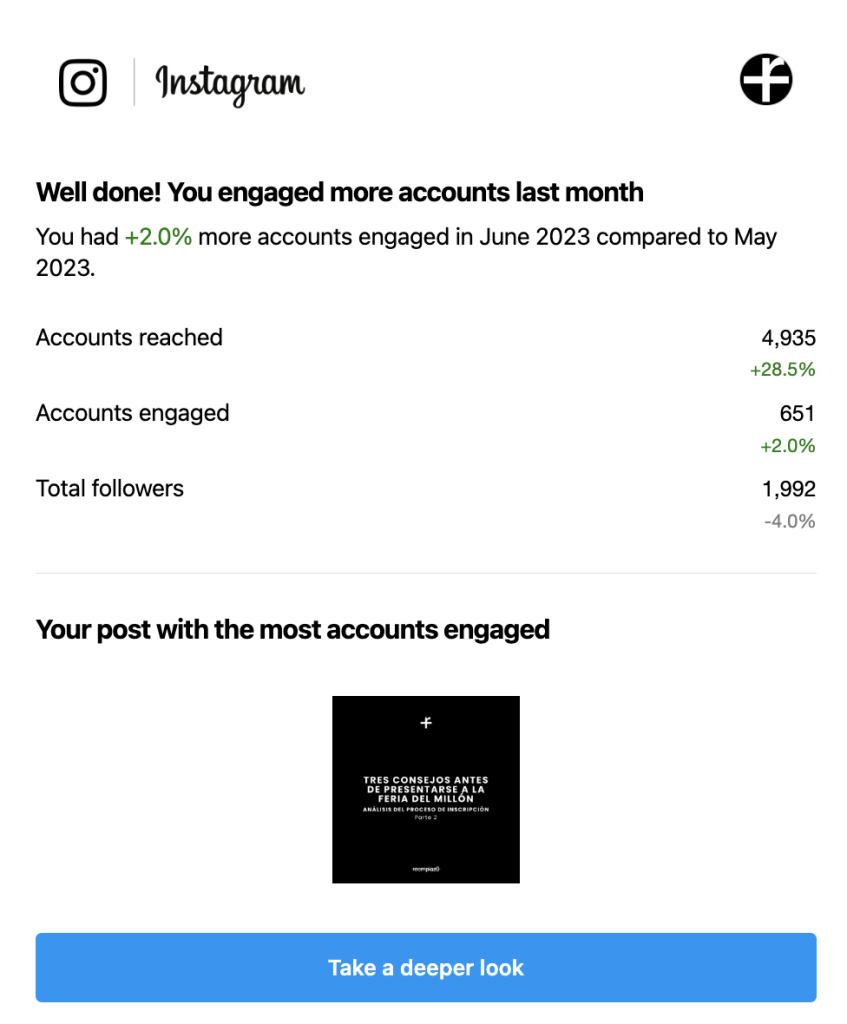Screen dimensions: 847x1024
Task: Select the Accounts engaged label
Action: [132, 413]
